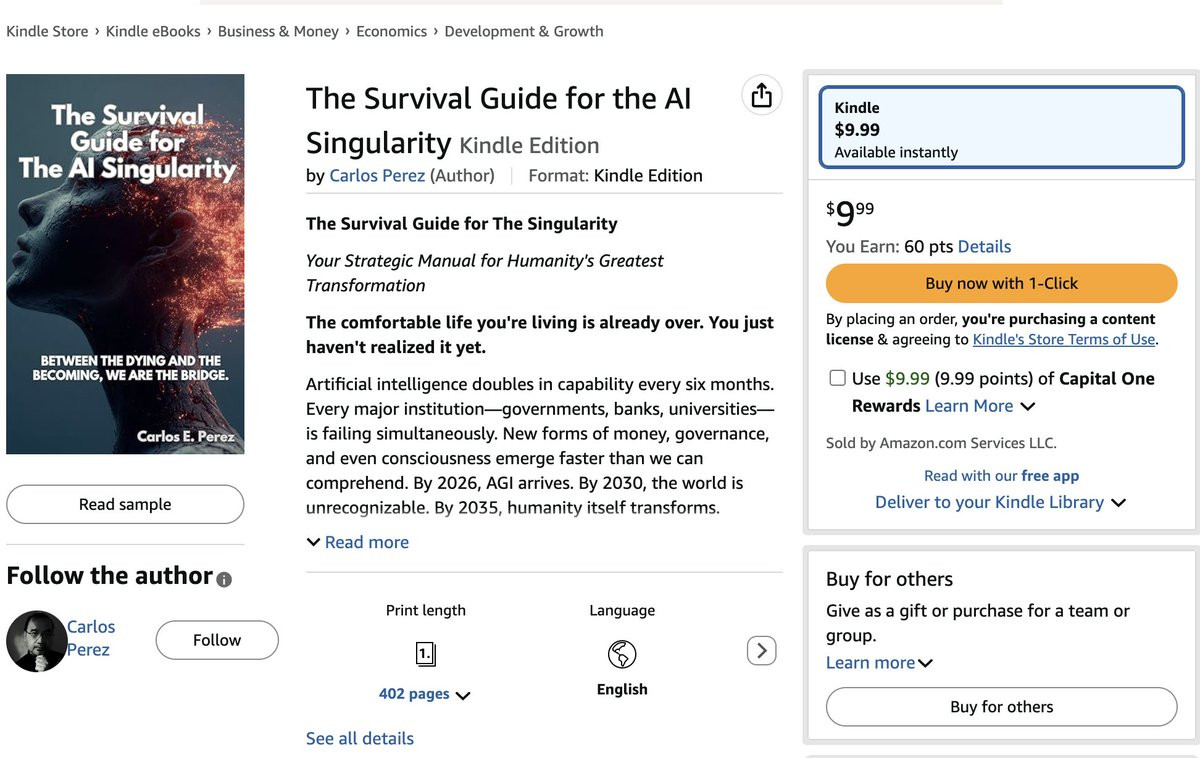Open the book cover image

tap(125, 264)
